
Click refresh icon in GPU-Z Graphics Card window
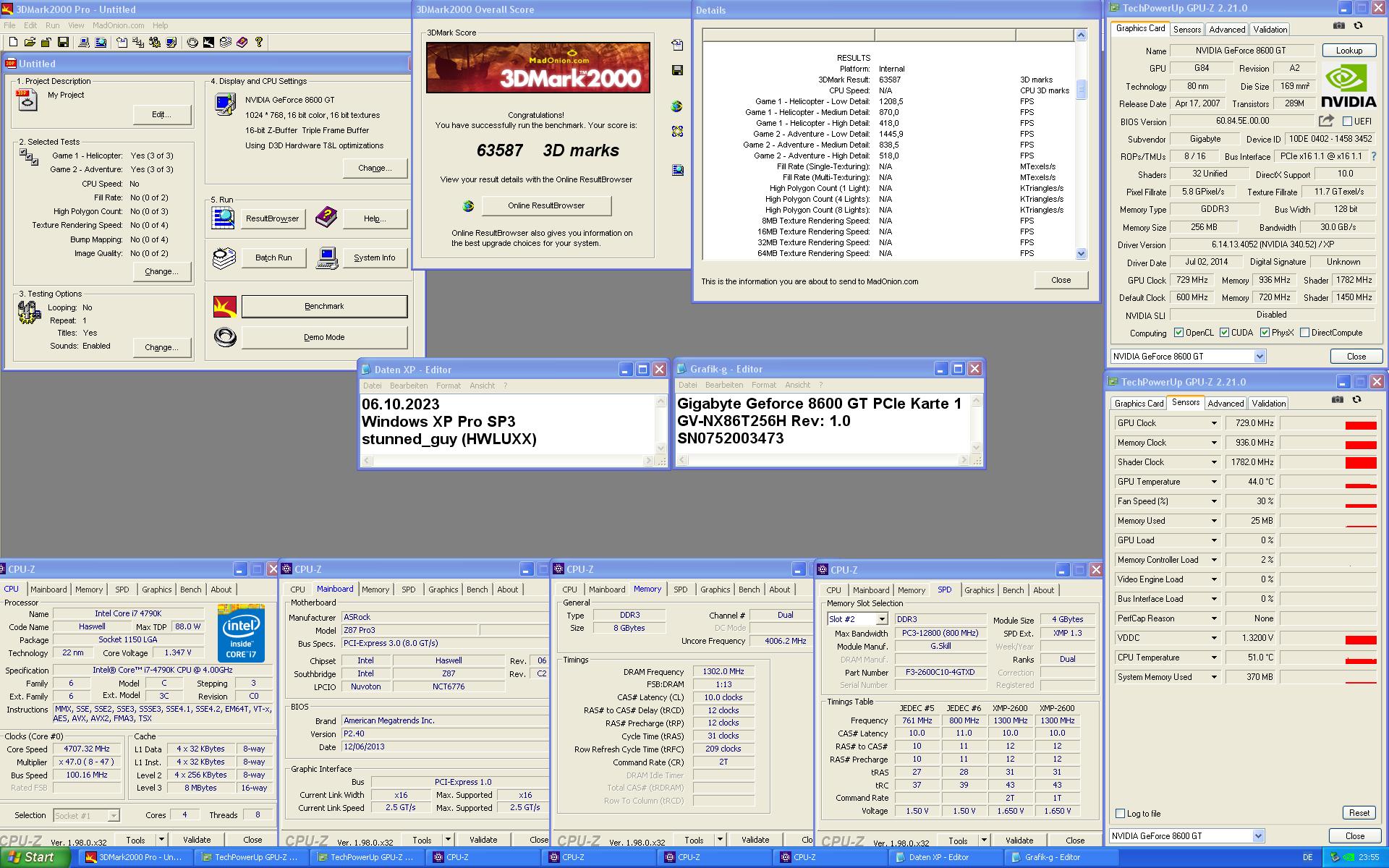point(1358,26)
